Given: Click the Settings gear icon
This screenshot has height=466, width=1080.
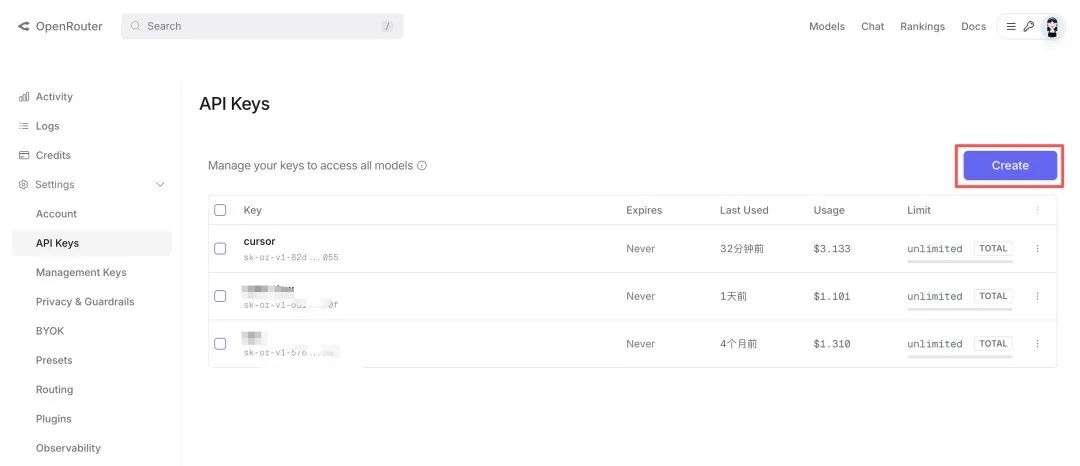Looking at the screenshot, I should coord(23,184).
